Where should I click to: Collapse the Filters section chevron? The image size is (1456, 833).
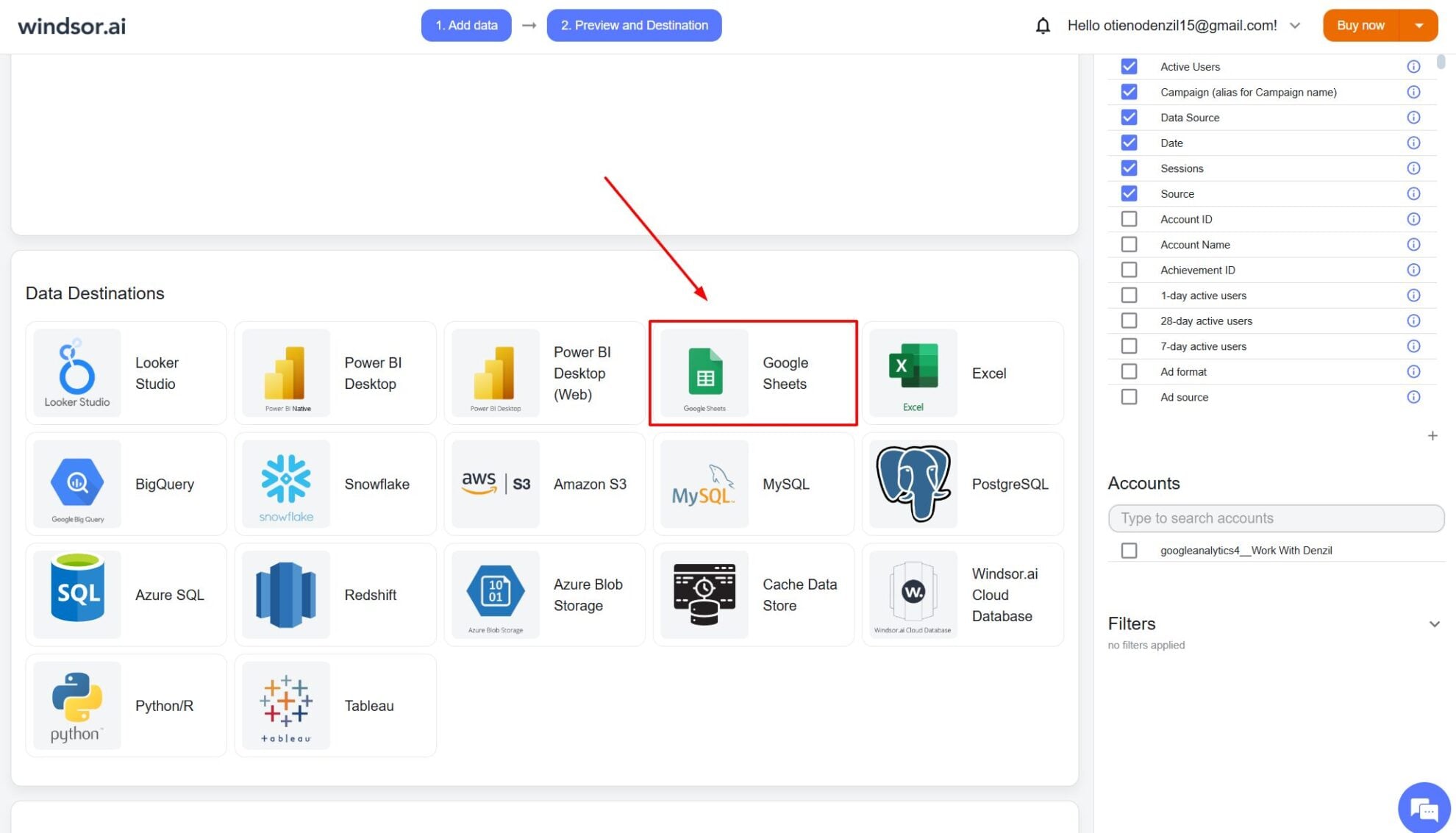[1435, 623]
